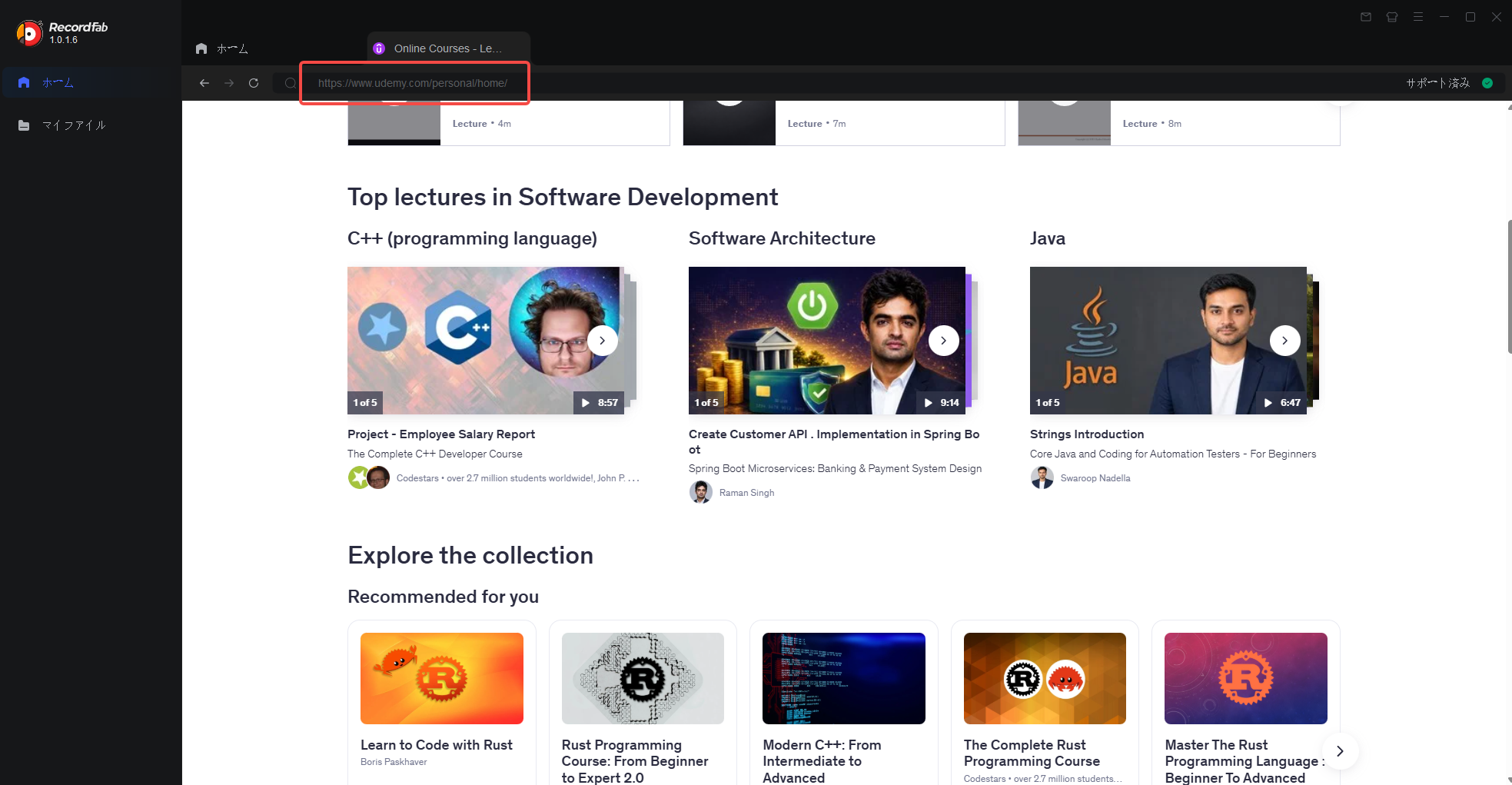This screenshot has height=785, width=1512.
Task: Open The Complete Rust Programming Course thumbnail
Action: point(1045,678)
